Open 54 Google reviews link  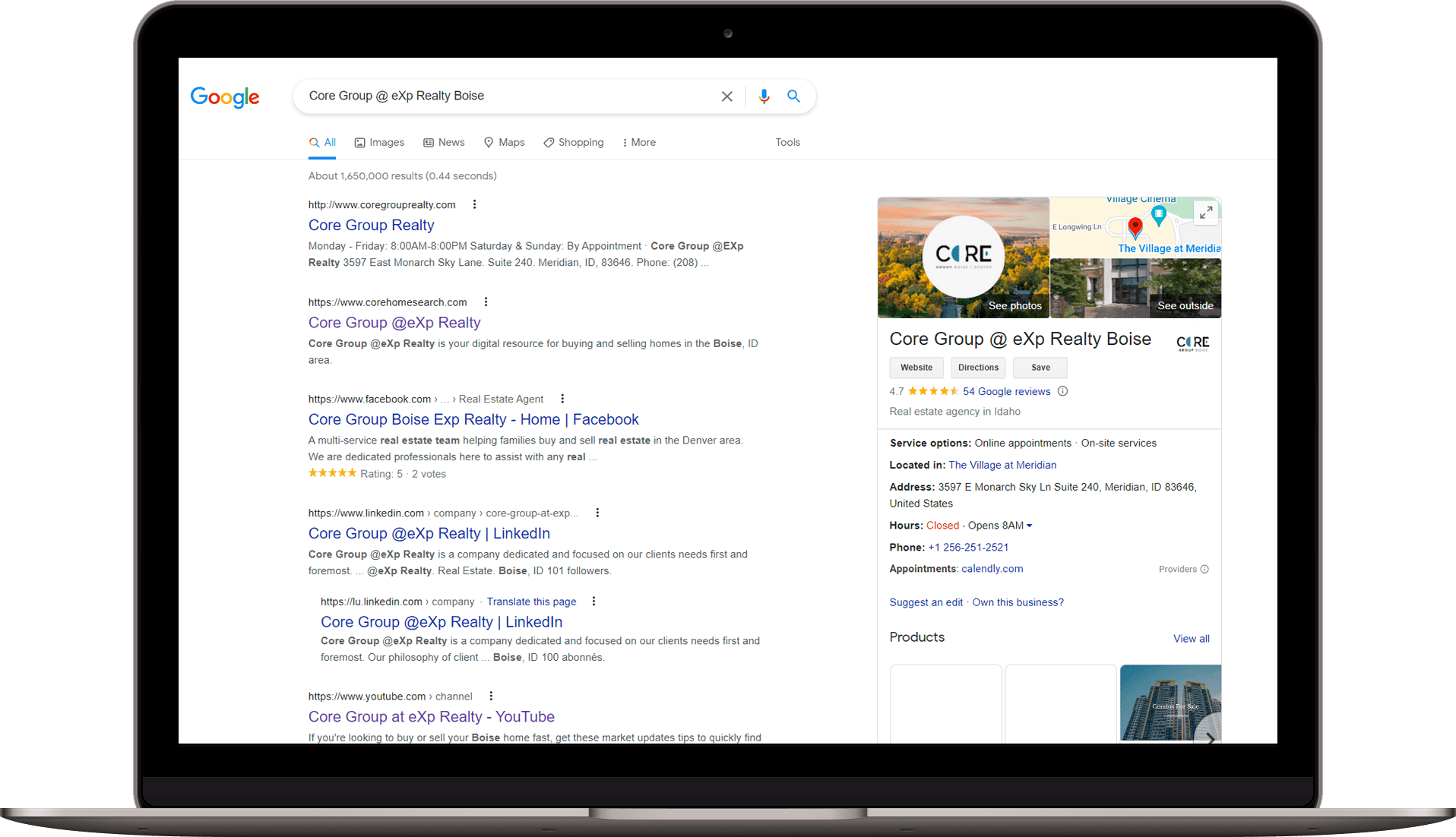click(1006, 391)
